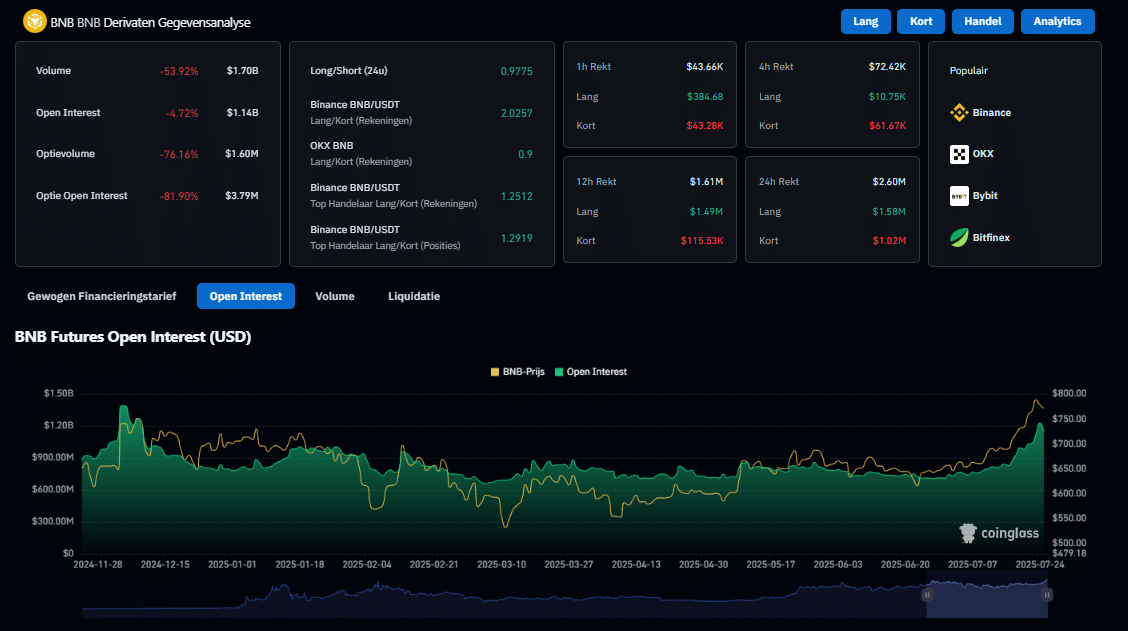
Task: Toggle the Open Interest legend series
Action: (591, 372)
